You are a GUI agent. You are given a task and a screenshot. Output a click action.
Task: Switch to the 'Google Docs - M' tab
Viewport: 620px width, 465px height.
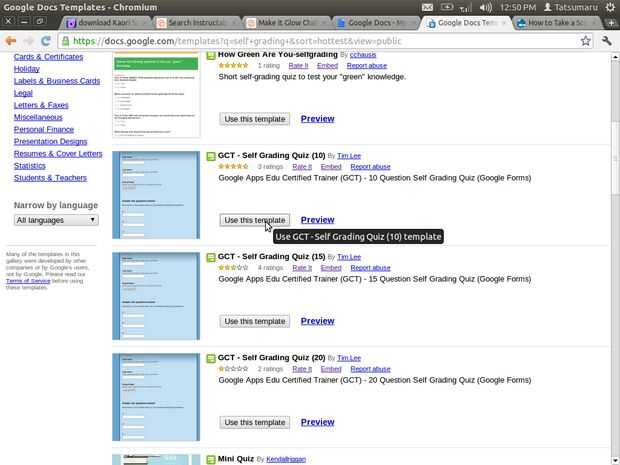pyautogui.click(x=376, y=23)
